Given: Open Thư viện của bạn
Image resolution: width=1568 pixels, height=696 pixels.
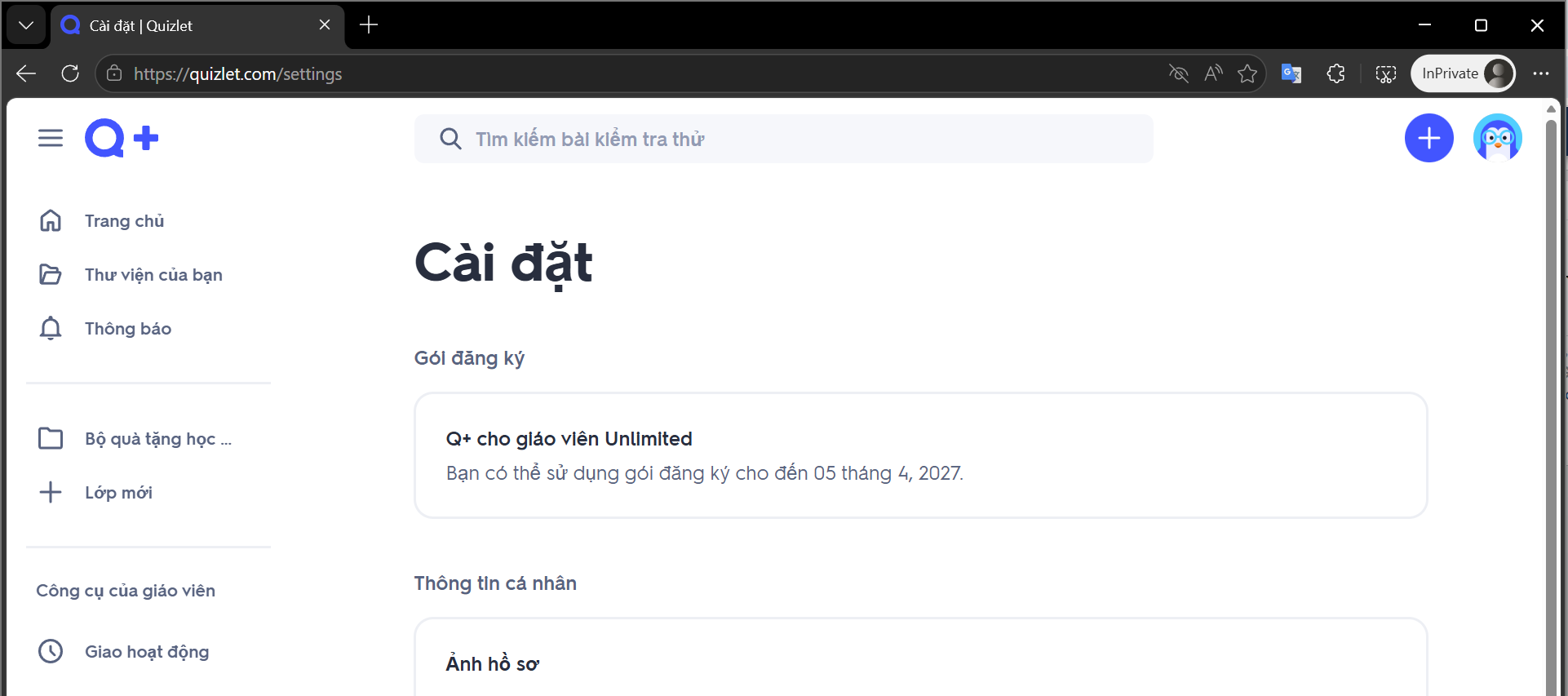Looking at the screenshot, I should [x=153, y=274].
